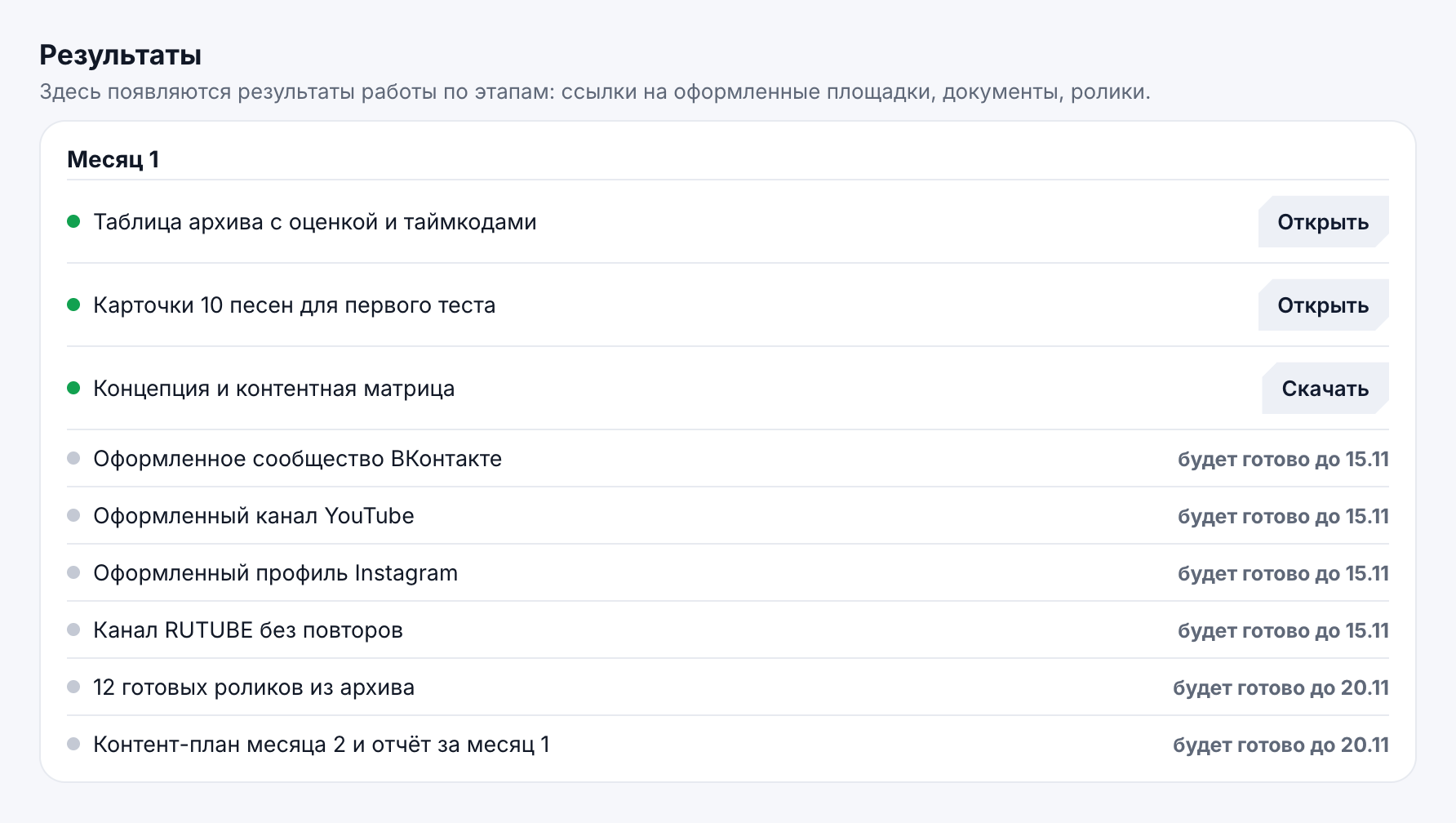The height and width of the screenshot is (823, 1456).
Task: Click the description text under Результаты heading
Action: click(x=595, y=91)
